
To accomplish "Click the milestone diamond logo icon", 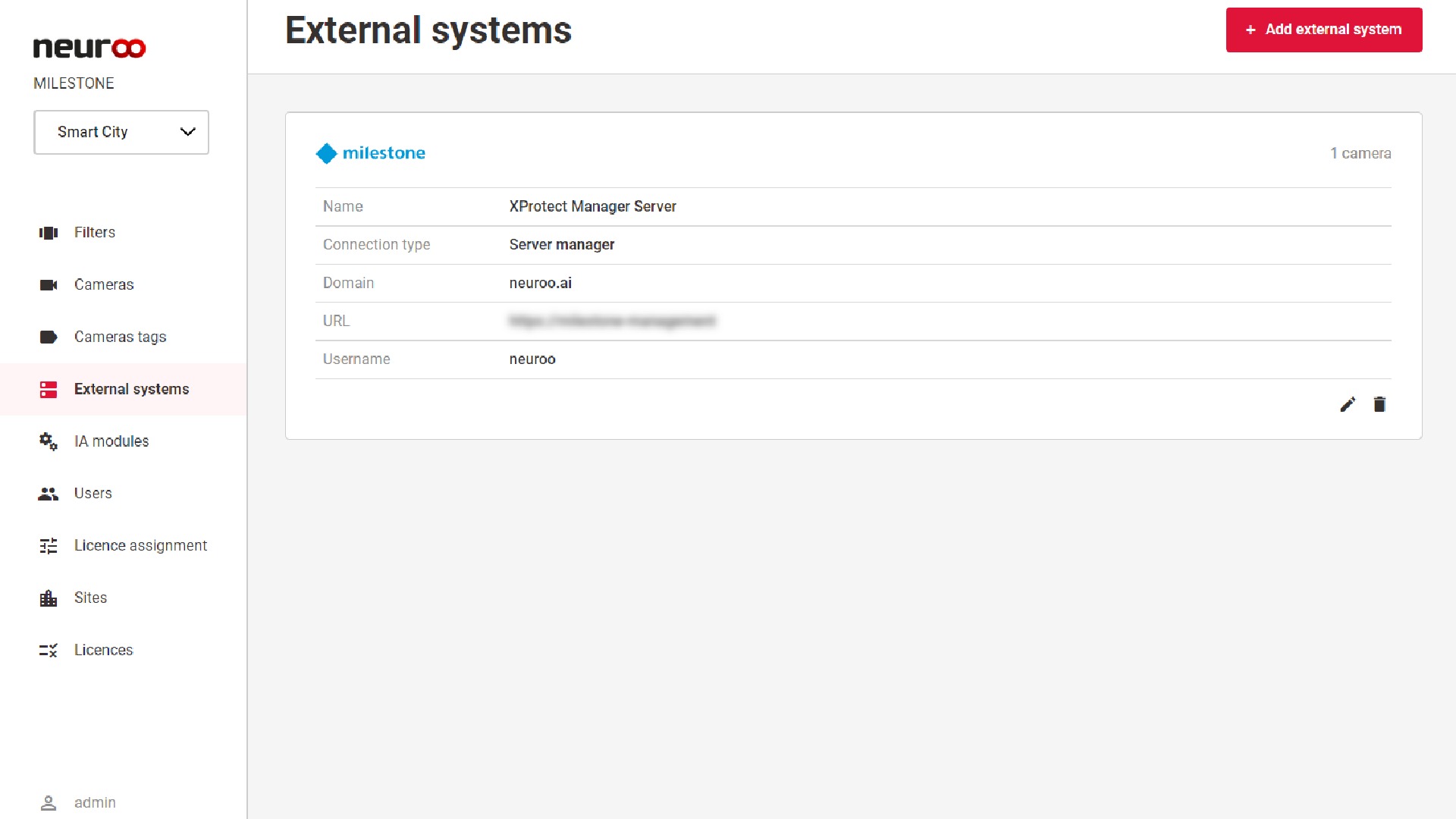I will (x=326, y=154).
